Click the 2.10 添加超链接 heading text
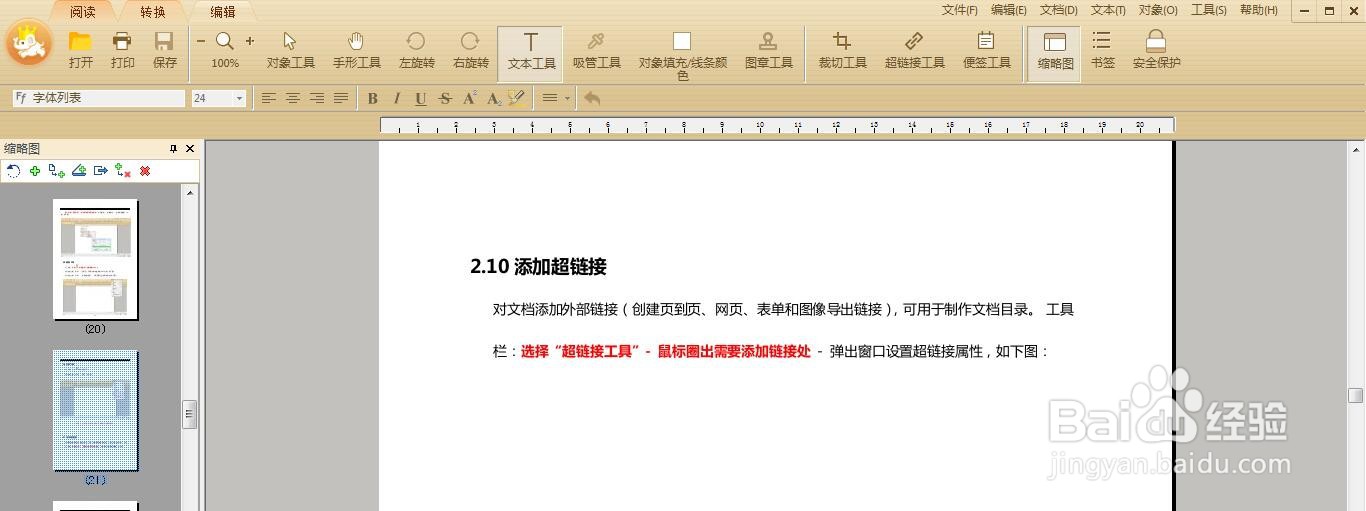The width and height of the screenshot is (1366, 511). 538,267
